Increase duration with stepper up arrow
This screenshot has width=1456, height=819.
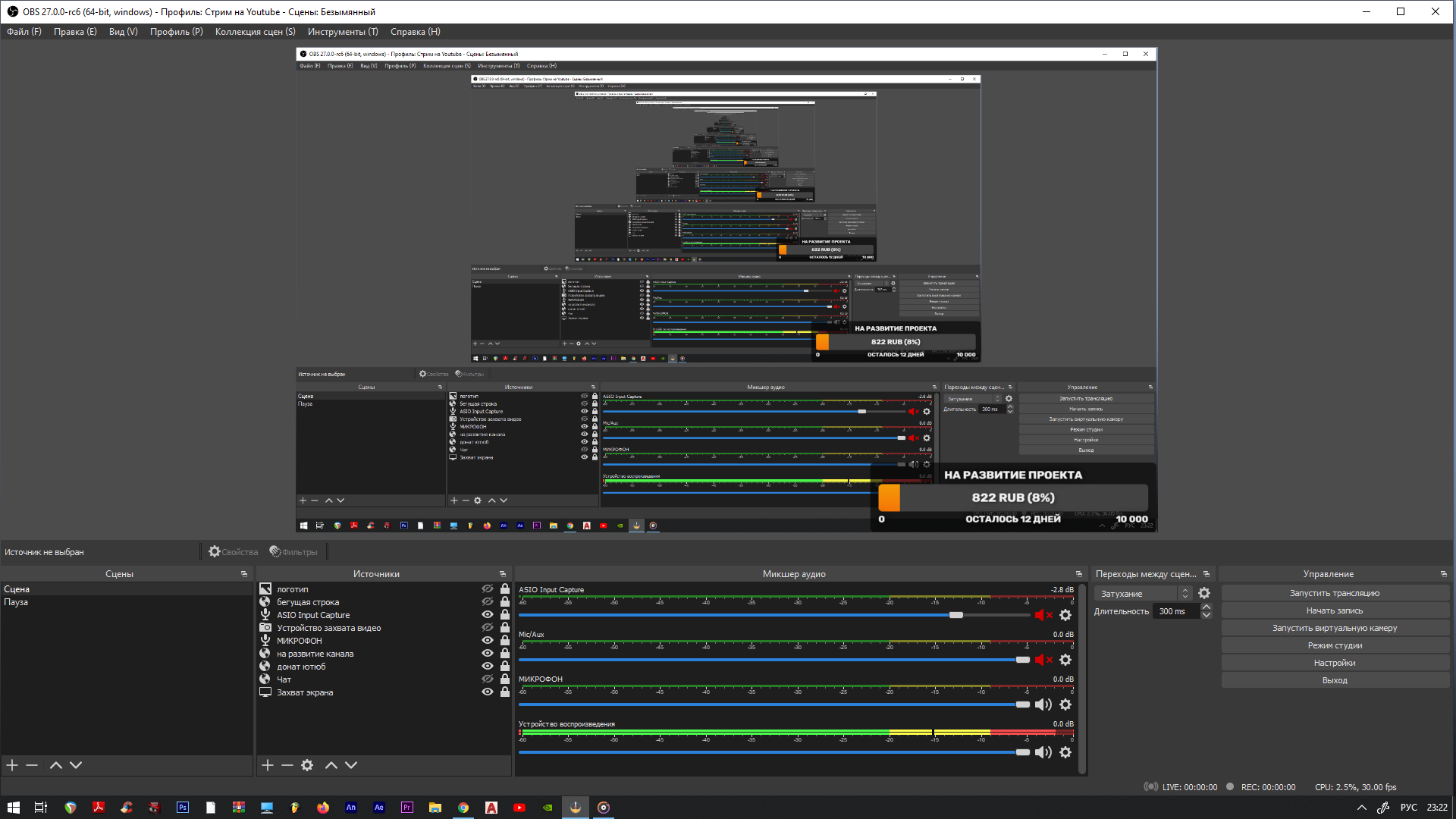coord(1207,607)
